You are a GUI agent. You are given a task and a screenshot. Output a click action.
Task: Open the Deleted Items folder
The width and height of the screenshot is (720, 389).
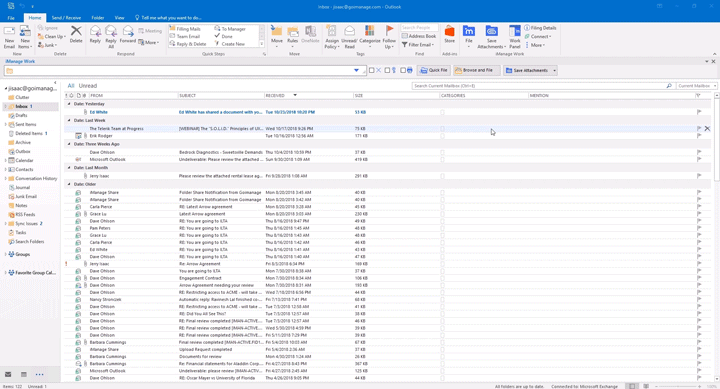(28, 134)
